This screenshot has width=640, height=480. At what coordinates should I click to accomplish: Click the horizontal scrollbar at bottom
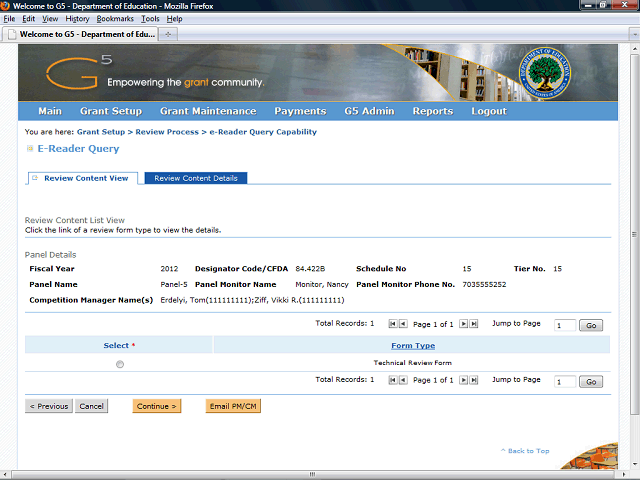pyautogui.click(x=312, y=474)
